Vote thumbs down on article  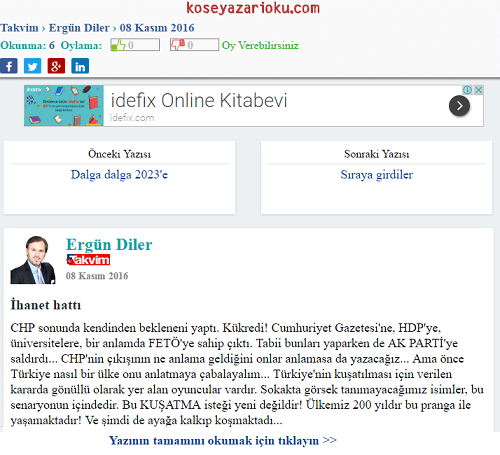[x=194, y=45]
